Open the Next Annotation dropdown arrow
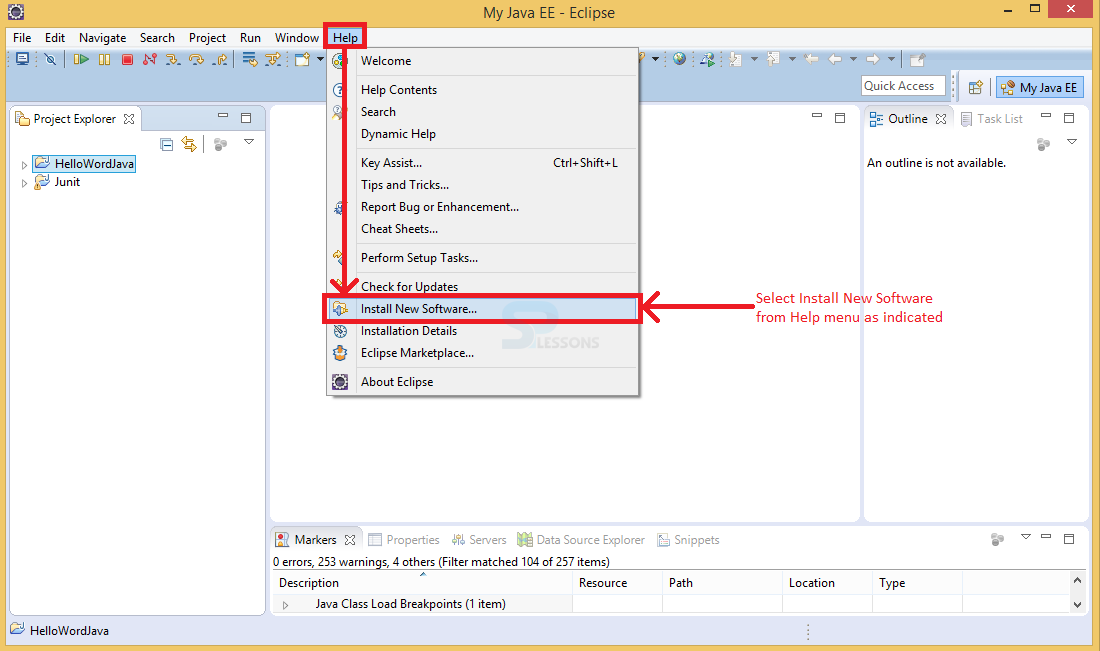Screen dimensions: 1100x651 [754, 59]
